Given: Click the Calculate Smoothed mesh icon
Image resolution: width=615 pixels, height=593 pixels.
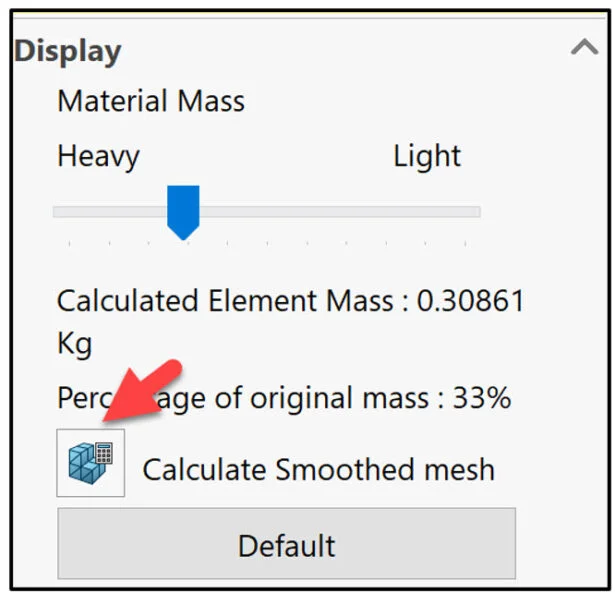Looking at the screenshot, I should 91,464.
